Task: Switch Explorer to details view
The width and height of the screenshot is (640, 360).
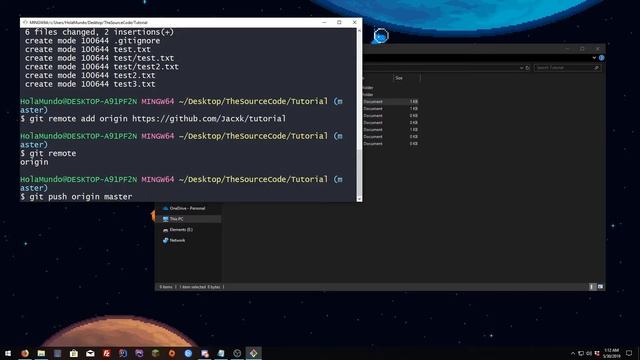Action: click(593, 287)
